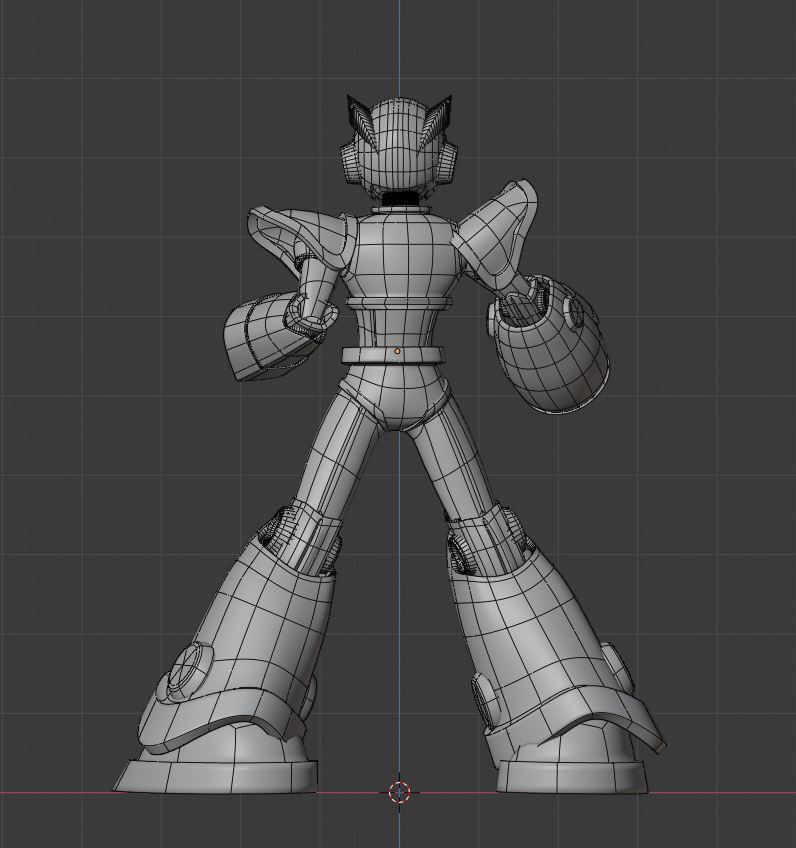Click the black neck joint under the helmet
This screenshot has width=796, height=848.
click(401, 198)
